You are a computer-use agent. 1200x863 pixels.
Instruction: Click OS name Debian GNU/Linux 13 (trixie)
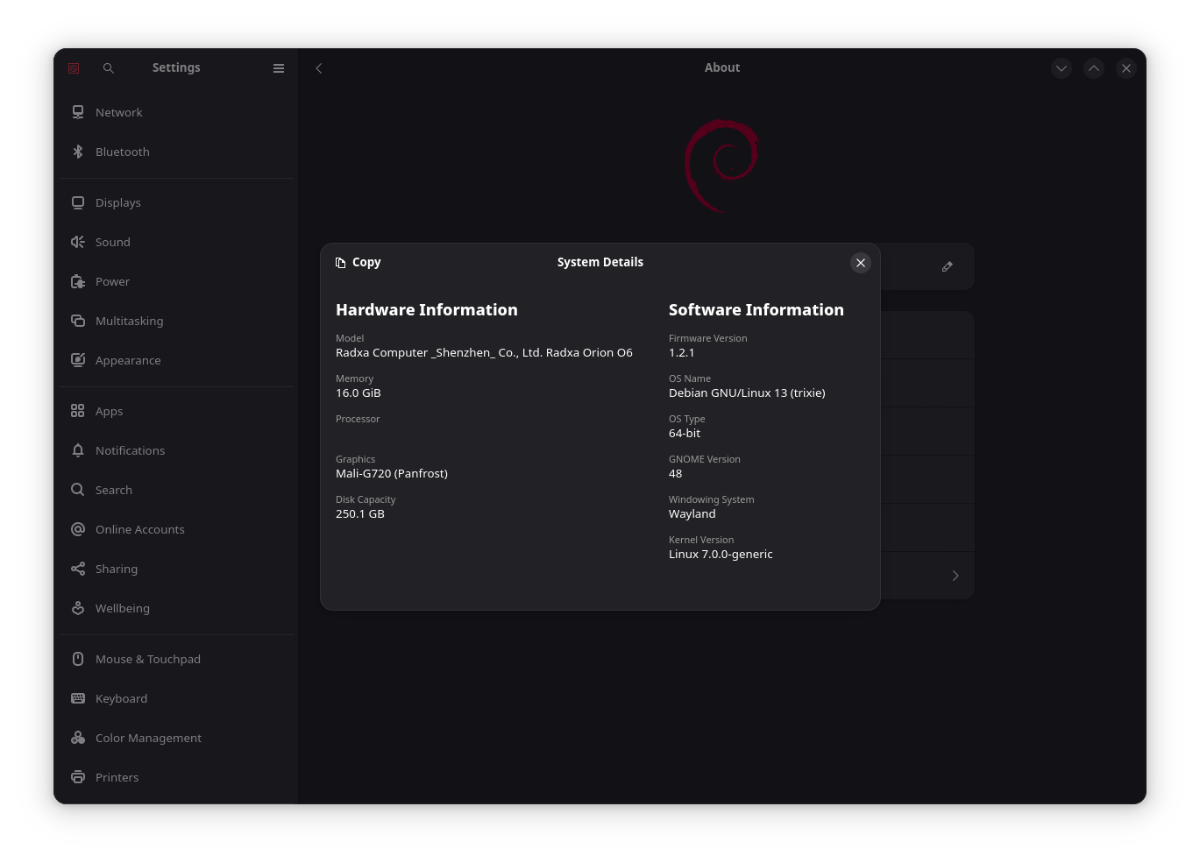pos(747,393)
